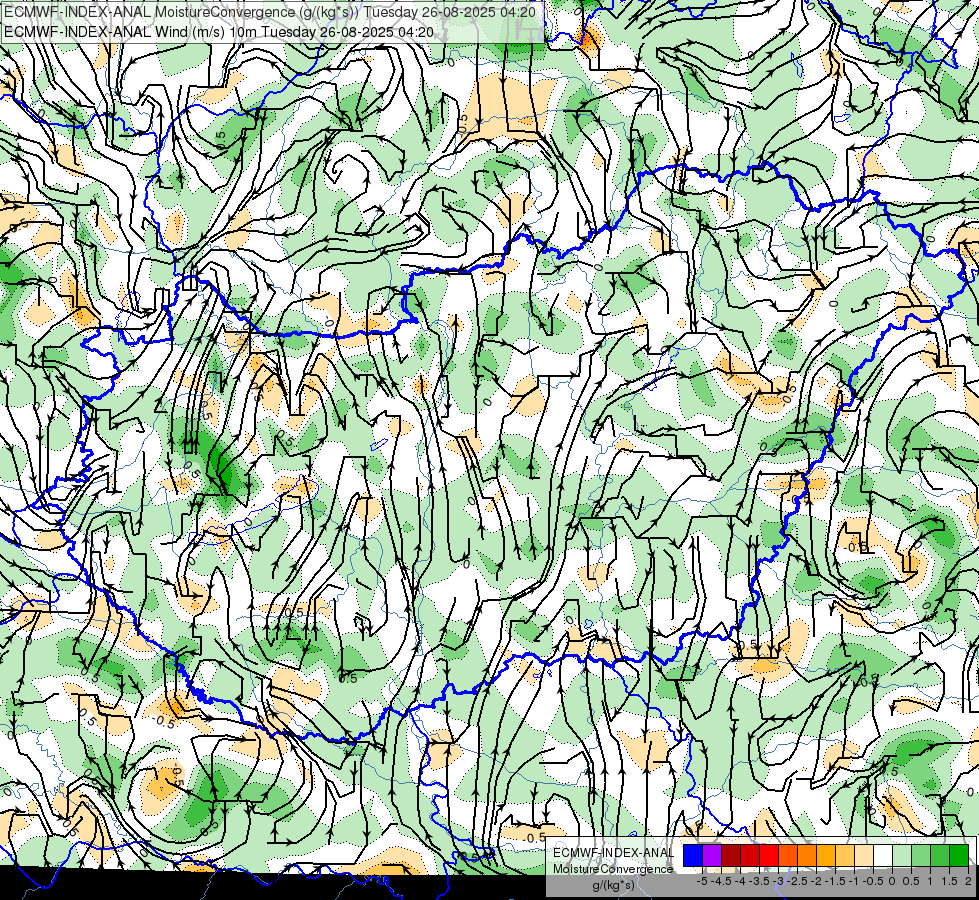Click the -2.5 tick label on colorbar
The width and height of the screenshot is (979, 900).
[797, 881]
